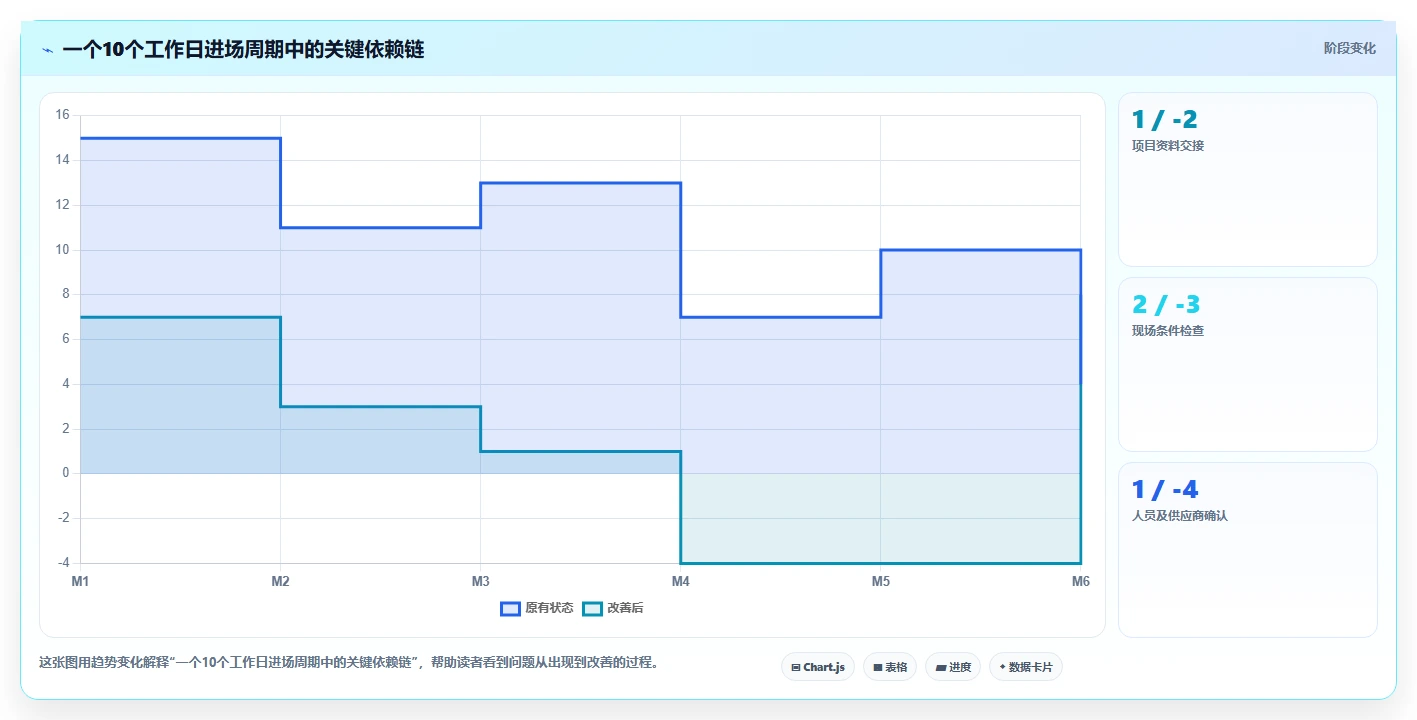Click the description text below the chart
Image resolution: width=1417 pixels, height=720 pixels.
point(349,662)
